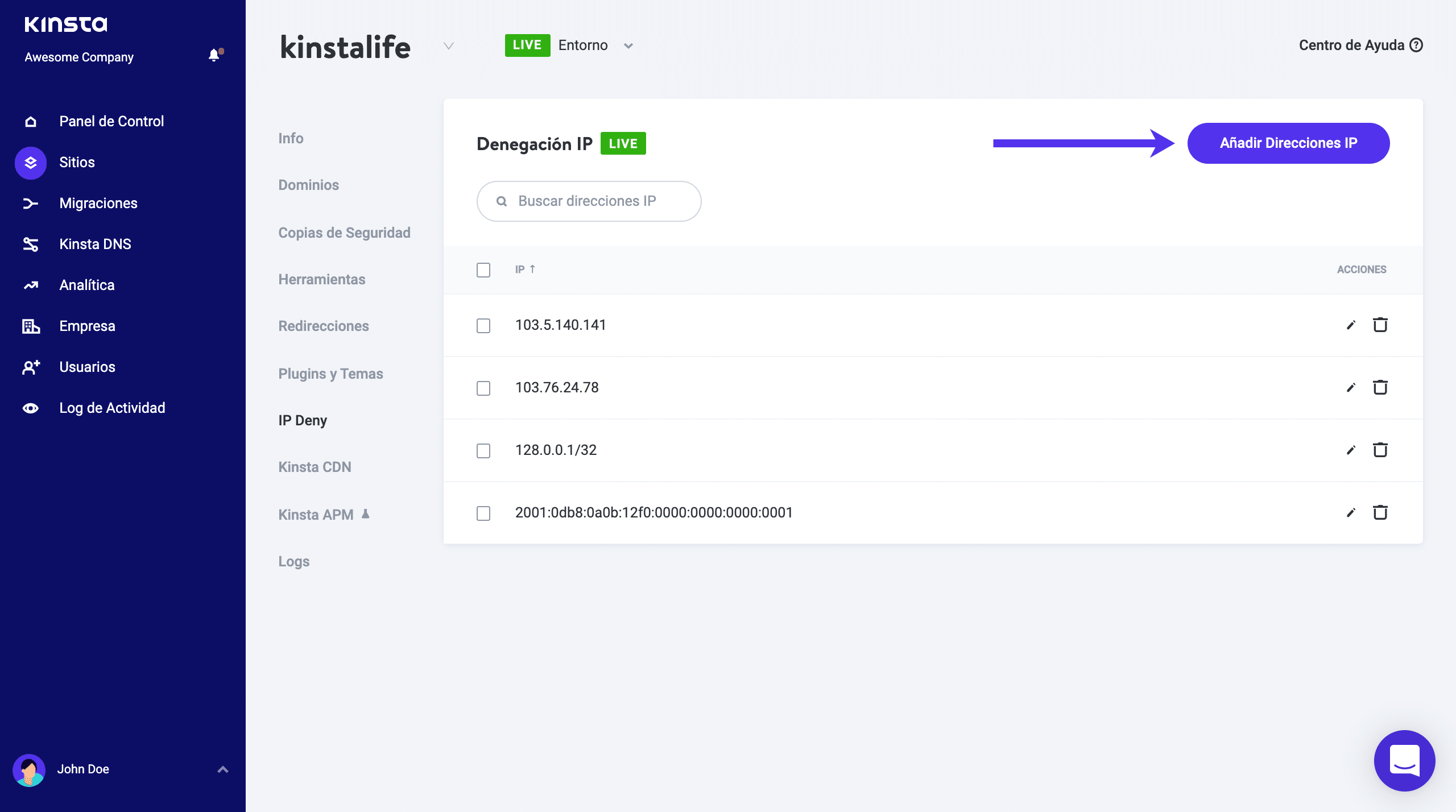The image size is (1456, 812).
Task: Edit the IPv6 address entry
Action: [1351, 513]
